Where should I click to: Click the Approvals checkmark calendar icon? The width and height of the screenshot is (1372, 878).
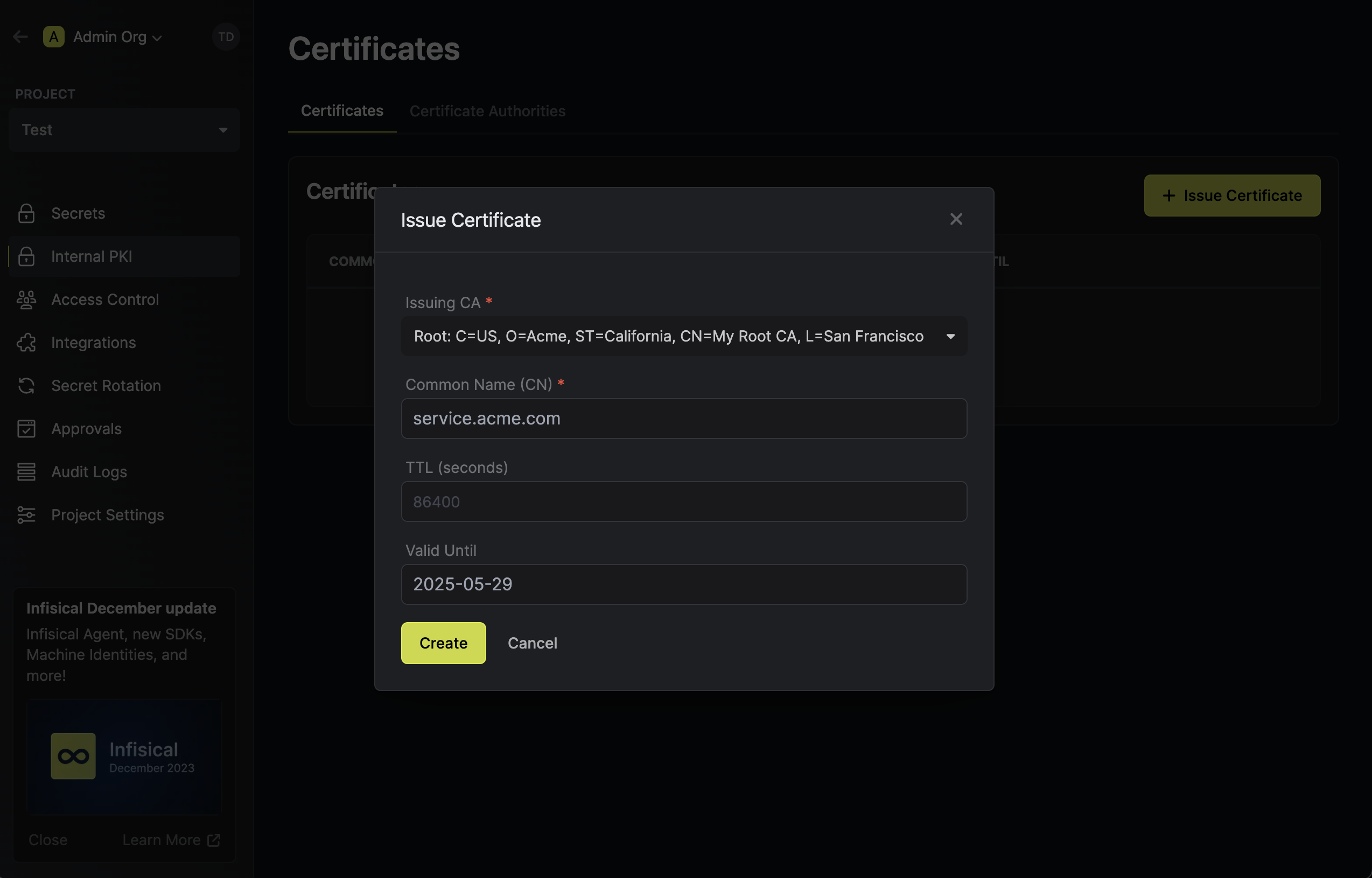26,429
